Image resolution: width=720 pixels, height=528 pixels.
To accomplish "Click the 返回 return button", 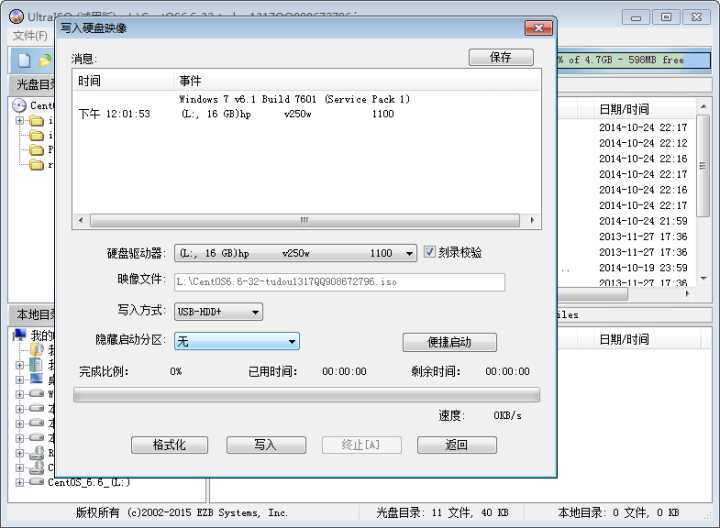I will click(456, 445).
